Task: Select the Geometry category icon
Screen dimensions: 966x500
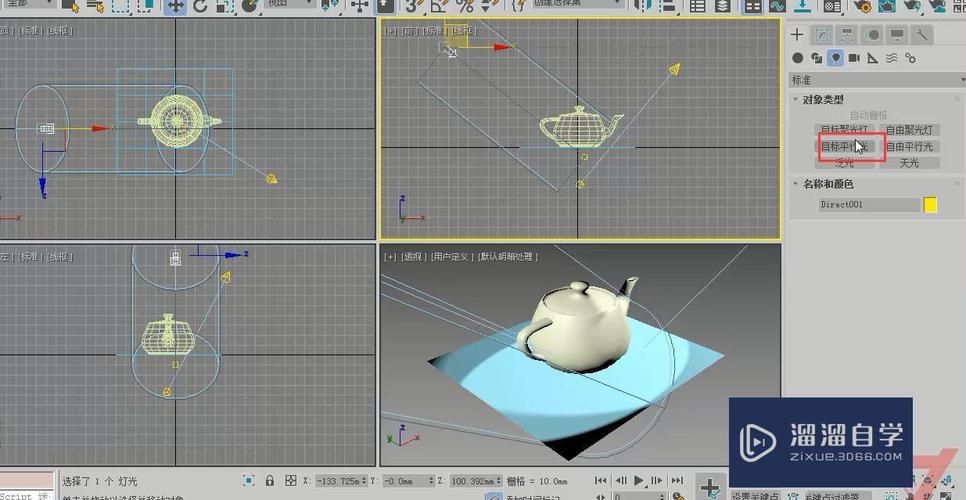Action: [798, 59]
